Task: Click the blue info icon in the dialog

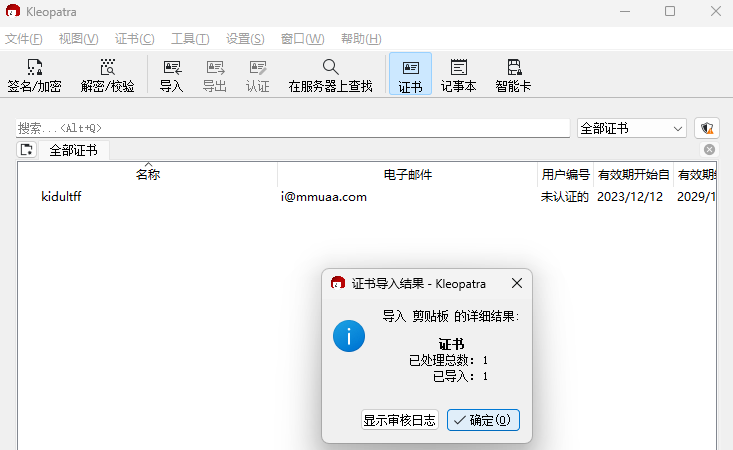Action: (349, 336)
